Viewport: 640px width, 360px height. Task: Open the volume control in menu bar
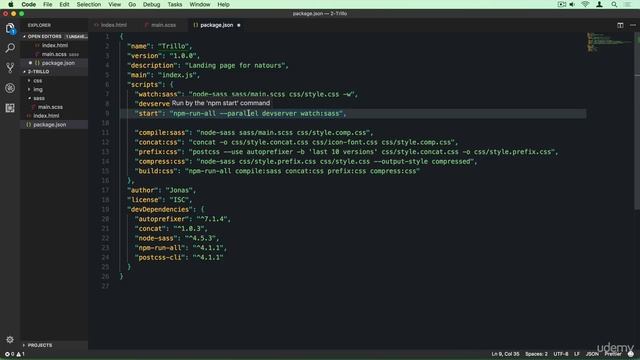pyautogui.click(x=572, y=4)
